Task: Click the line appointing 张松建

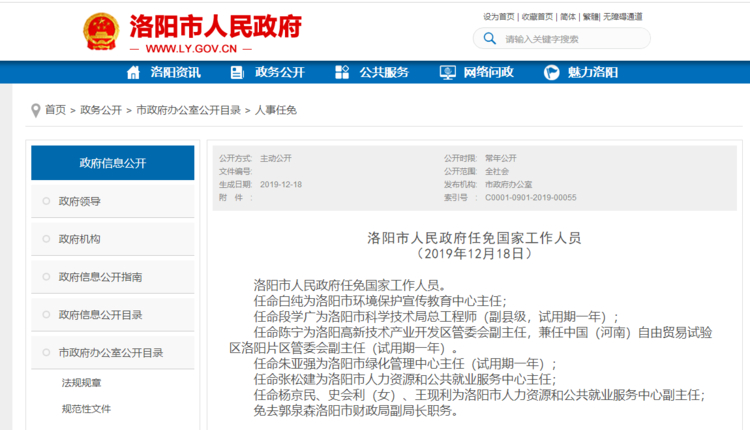Action: point(405,379)
